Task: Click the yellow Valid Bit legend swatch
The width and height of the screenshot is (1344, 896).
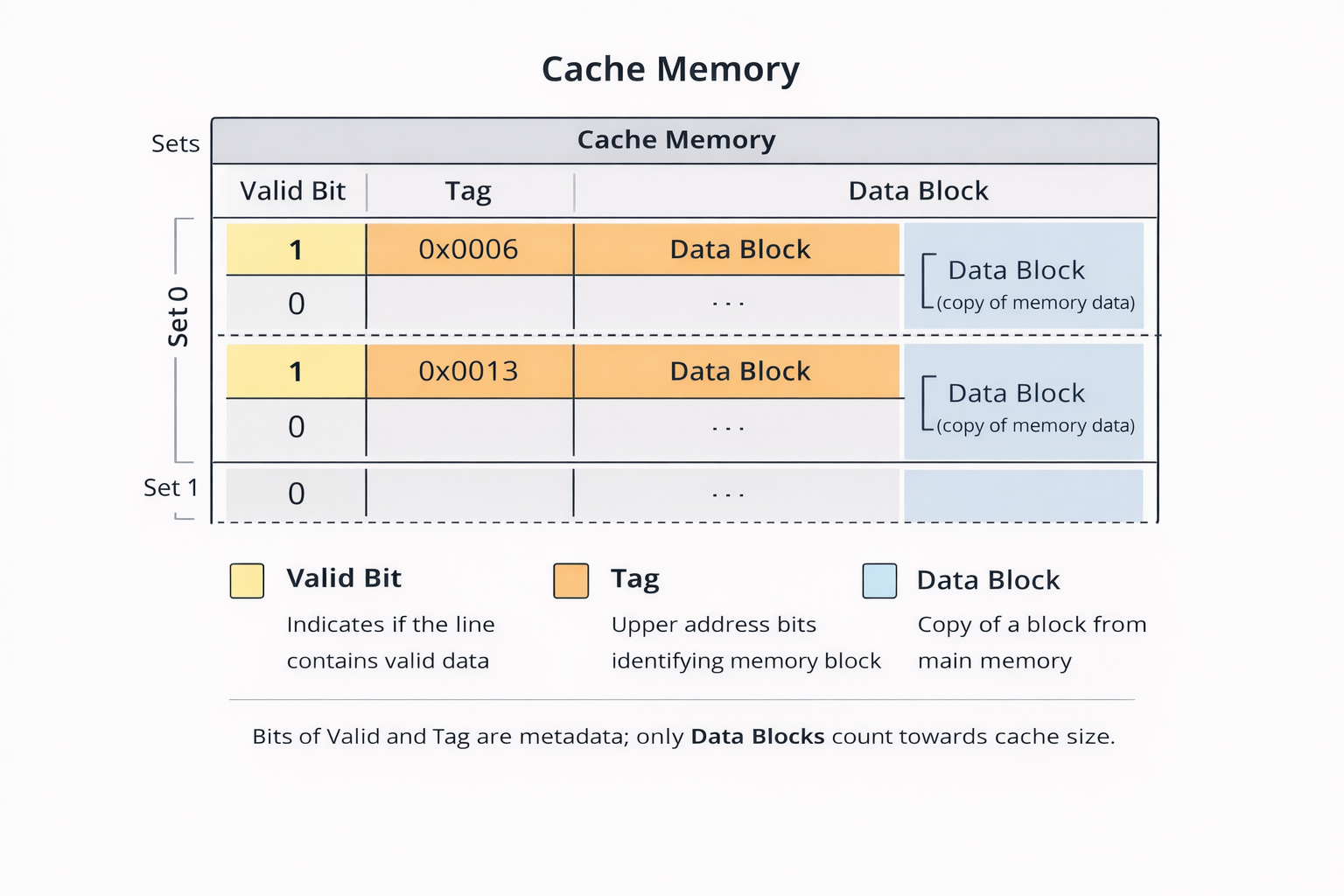Action: coord(247,581)
